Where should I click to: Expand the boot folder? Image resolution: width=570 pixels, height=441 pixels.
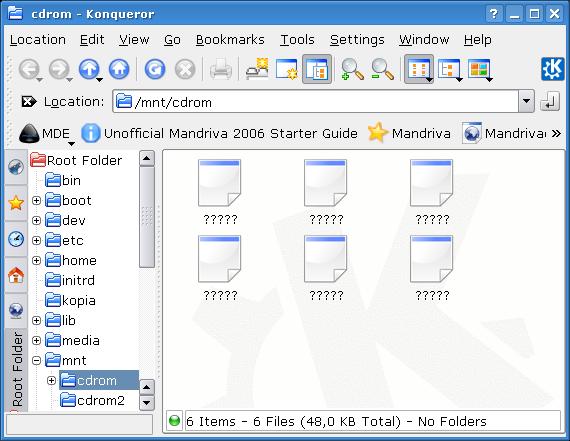click(36, 200)
